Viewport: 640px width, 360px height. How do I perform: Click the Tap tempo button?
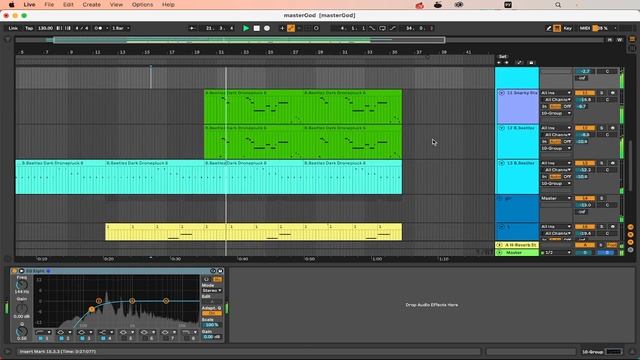pyautogui.click(x=29, y=28)
